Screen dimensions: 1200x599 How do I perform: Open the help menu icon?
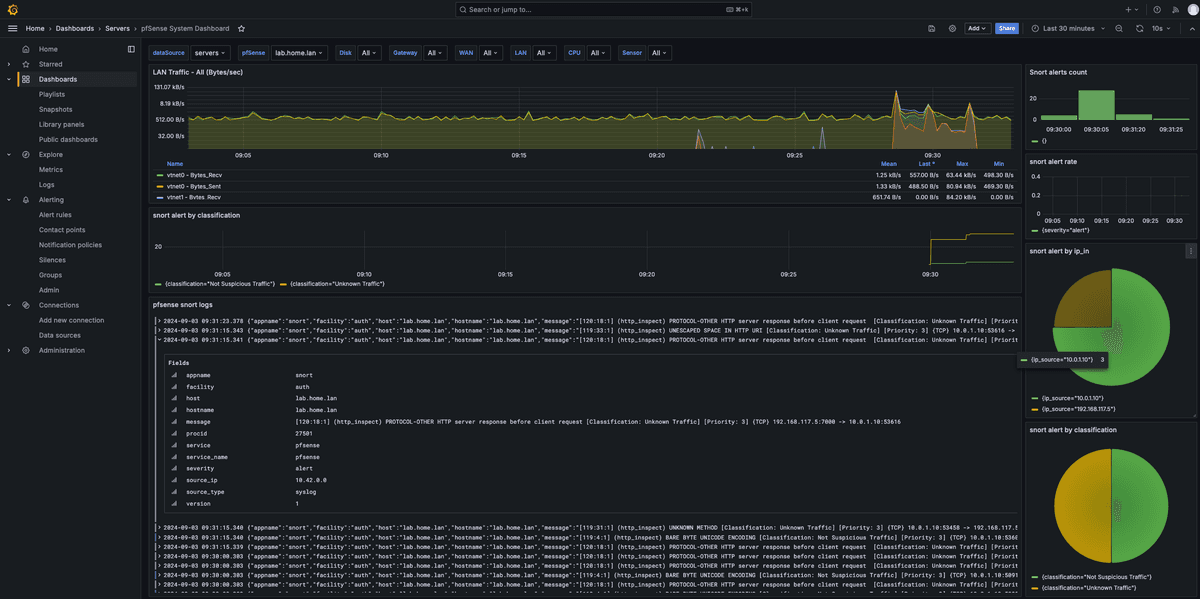[x=1157, y=10]
